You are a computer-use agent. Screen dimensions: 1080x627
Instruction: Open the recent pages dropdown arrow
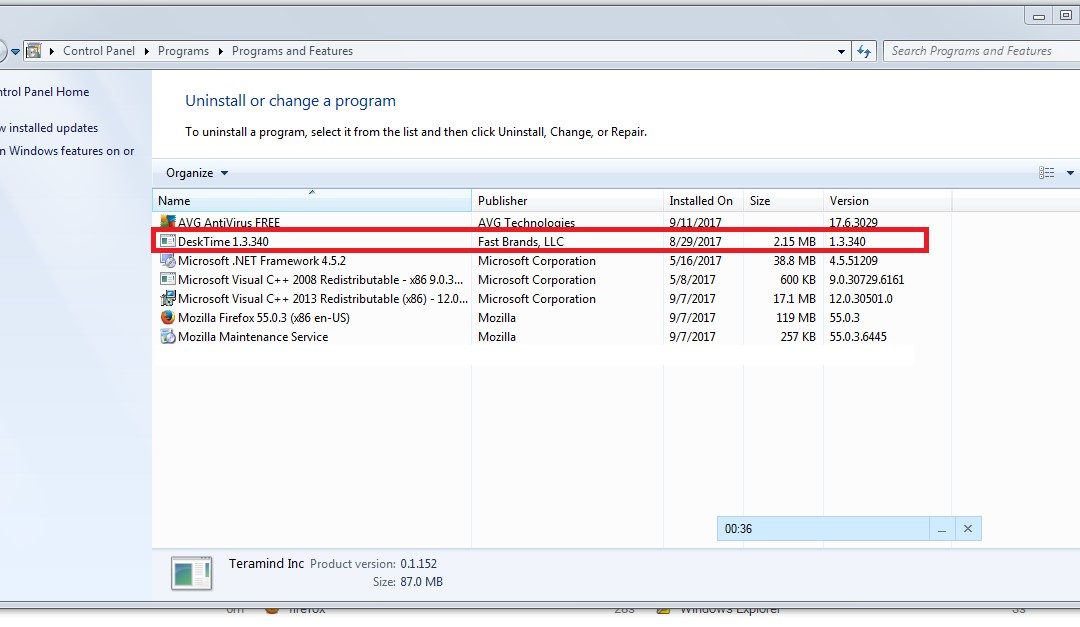point(15,52)
